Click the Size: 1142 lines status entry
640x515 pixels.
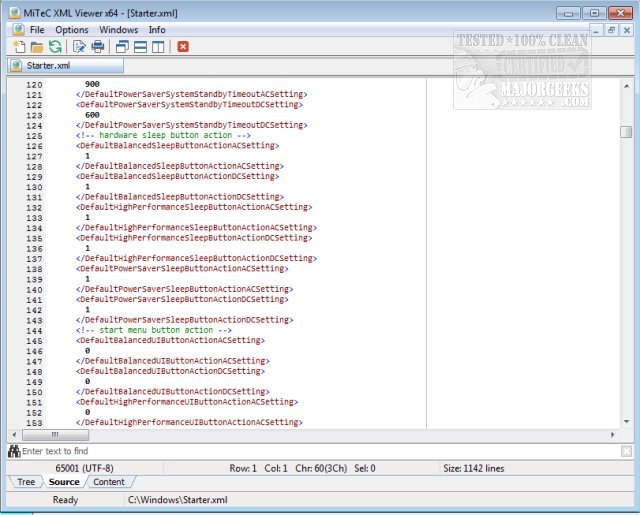[474, 468]
